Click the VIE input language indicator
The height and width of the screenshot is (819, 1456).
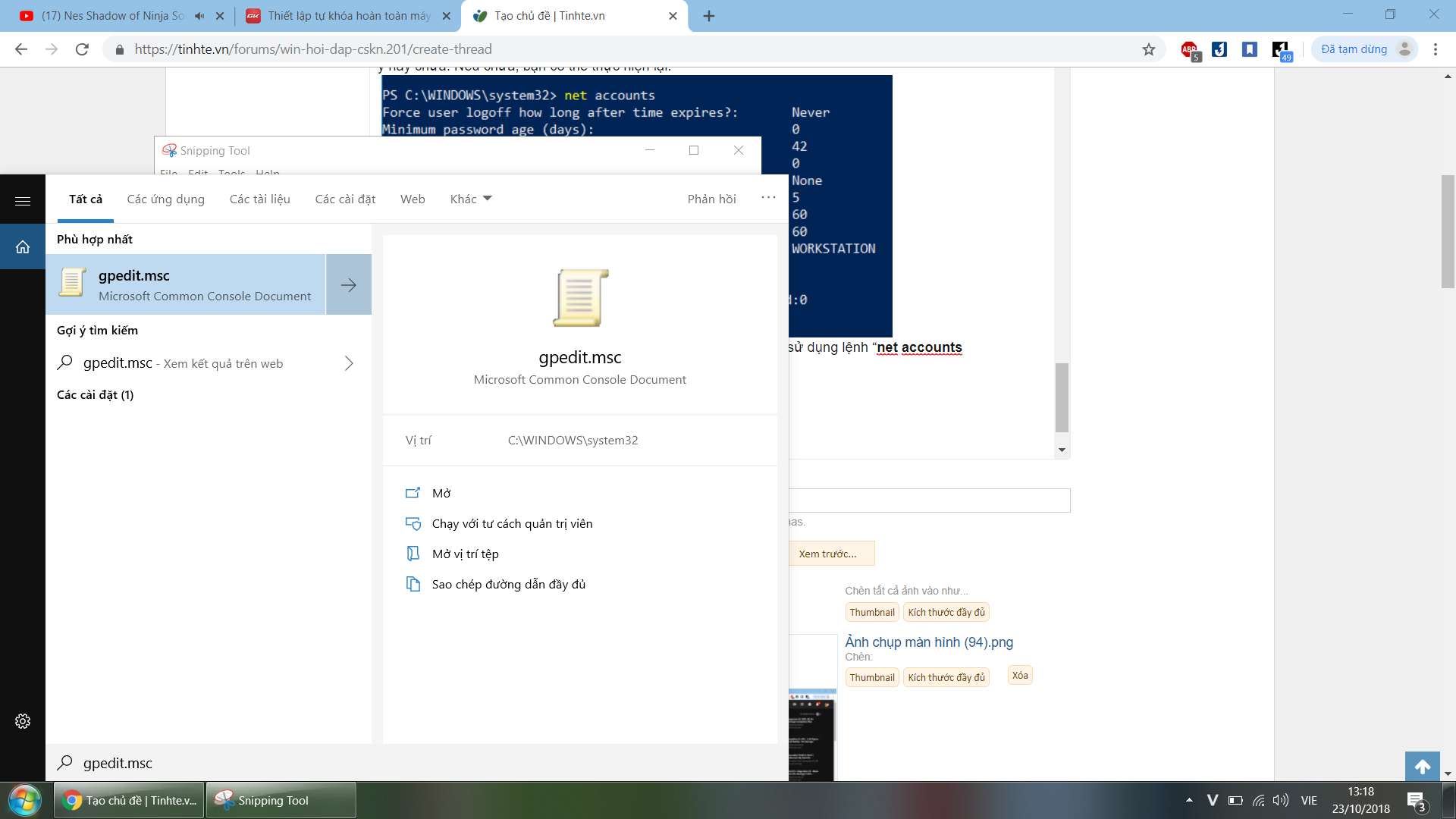1309,800
